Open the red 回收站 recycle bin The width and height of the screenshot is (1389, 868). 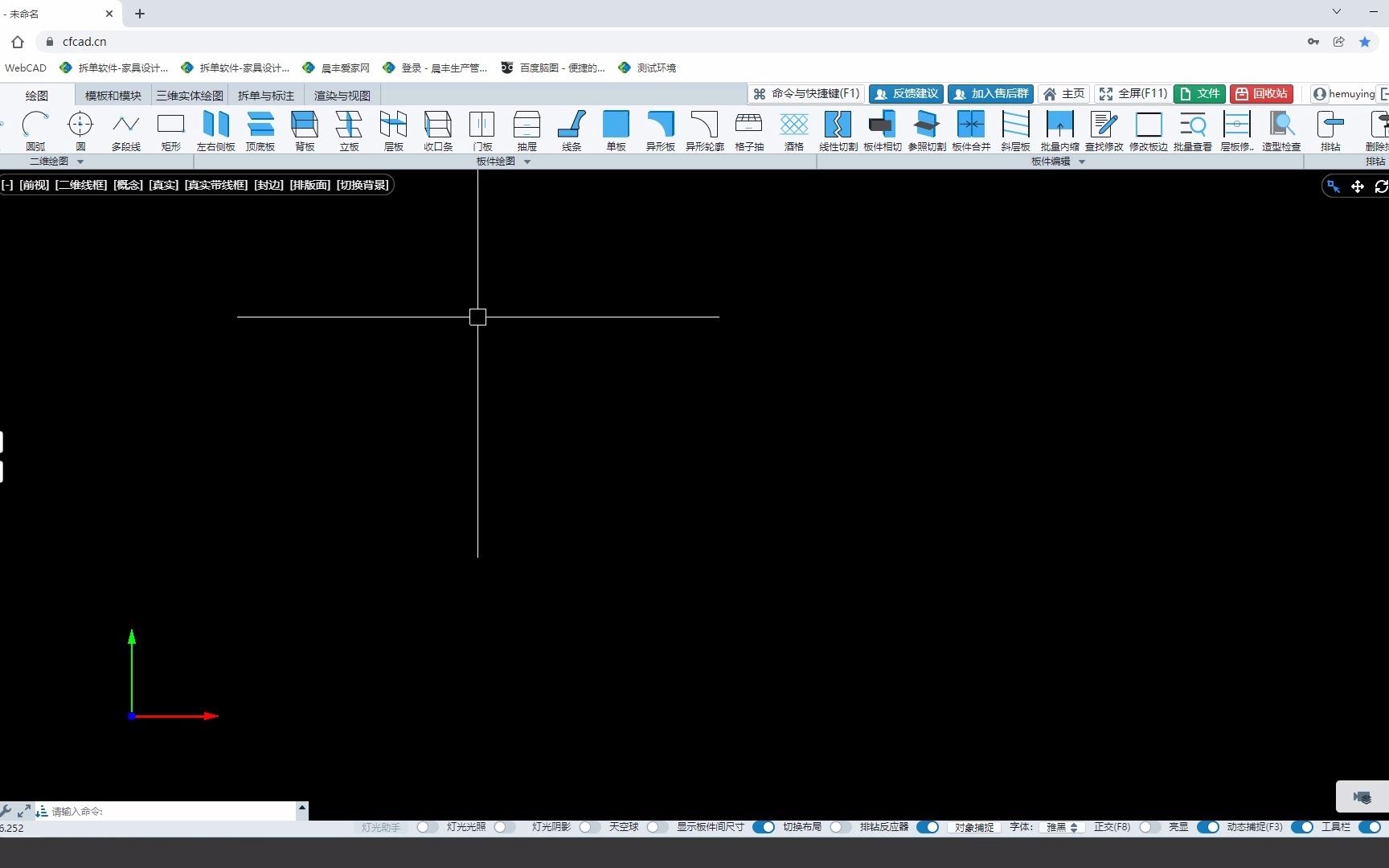pyautogui.click(x=1261, y=94)
